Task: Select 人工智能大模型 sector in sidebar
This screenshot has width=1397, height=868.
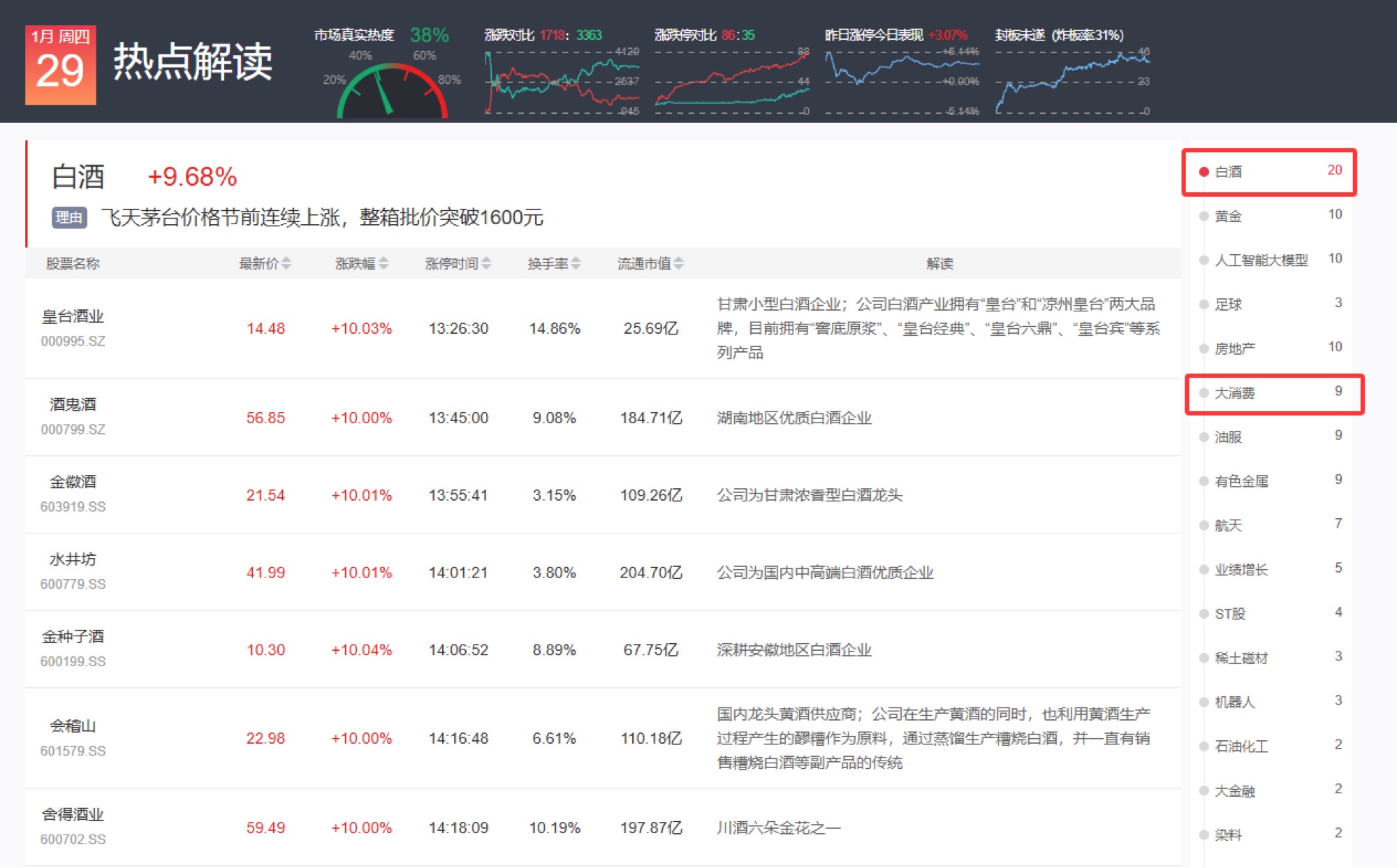Action: pyautogui.click(x=1260, y=260)
